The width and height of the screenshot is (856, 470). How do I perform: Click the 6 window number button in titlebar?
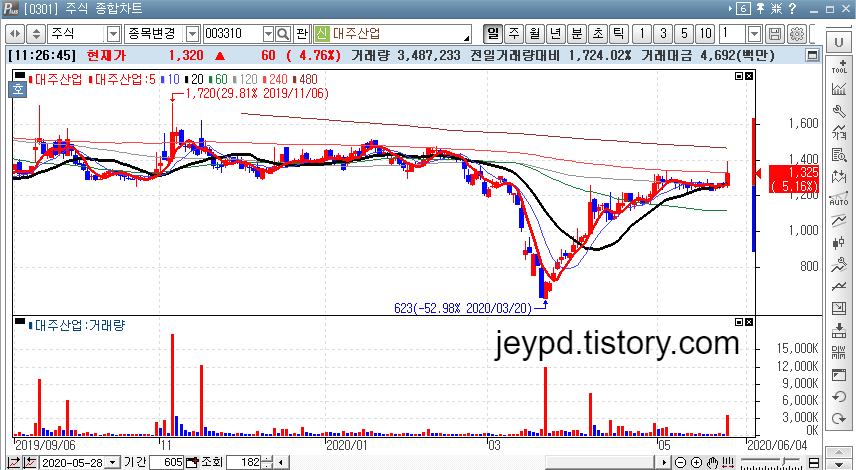pyautogui.click(x=744, y=9)
